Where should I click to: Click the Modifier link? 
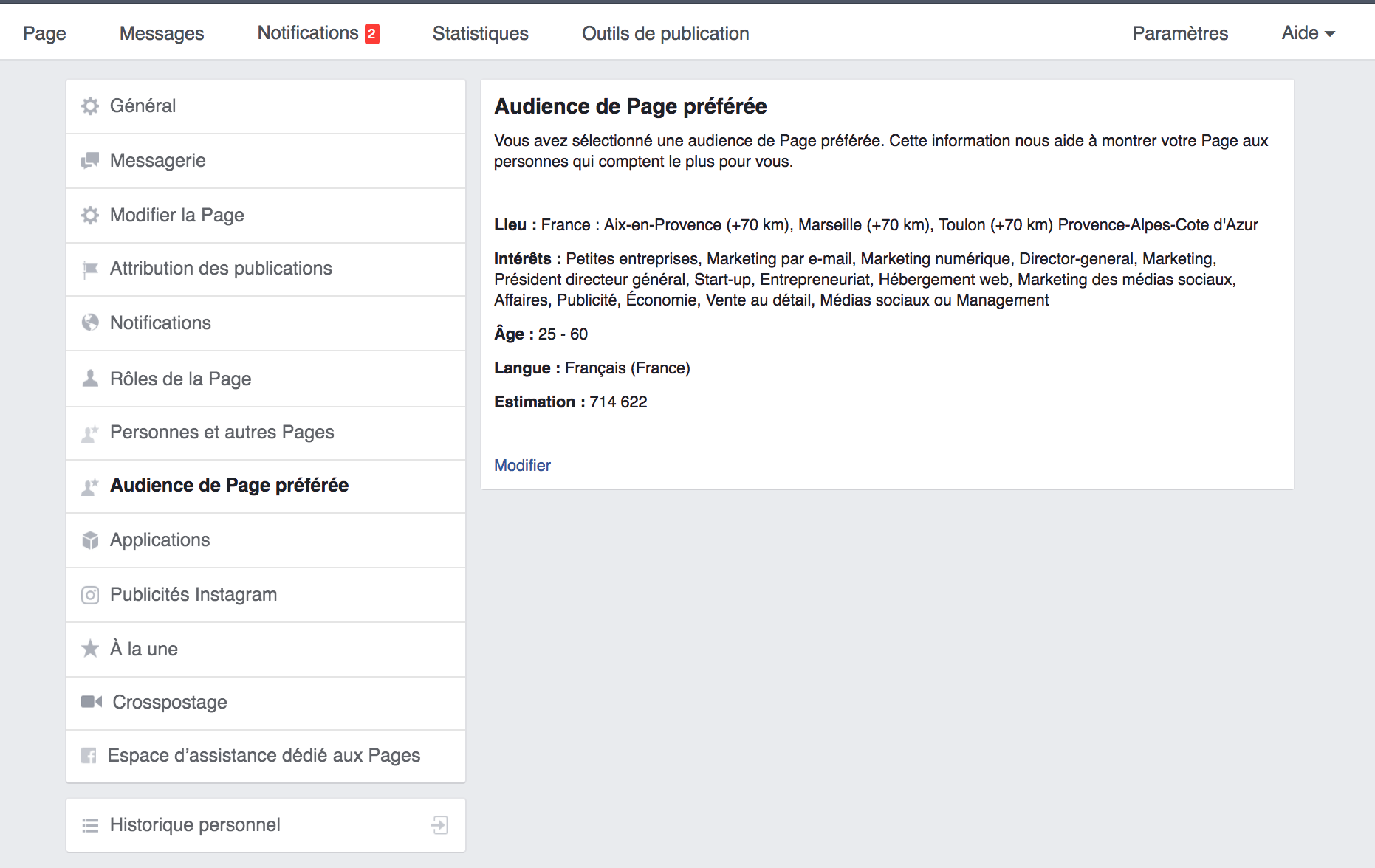tap(522, 465)
